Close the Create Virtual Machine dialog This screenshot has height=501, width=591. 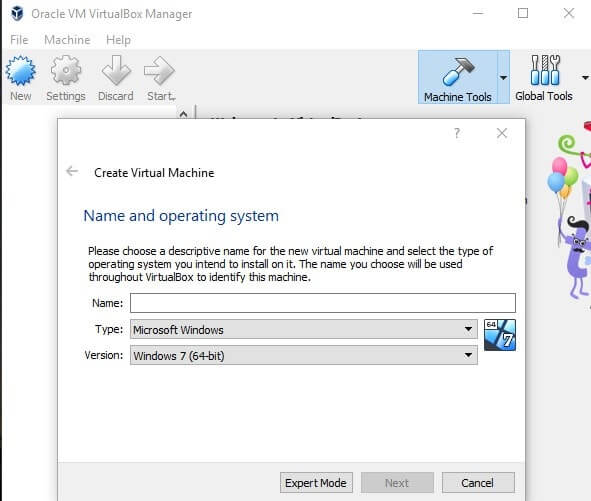tap(502, 133)
